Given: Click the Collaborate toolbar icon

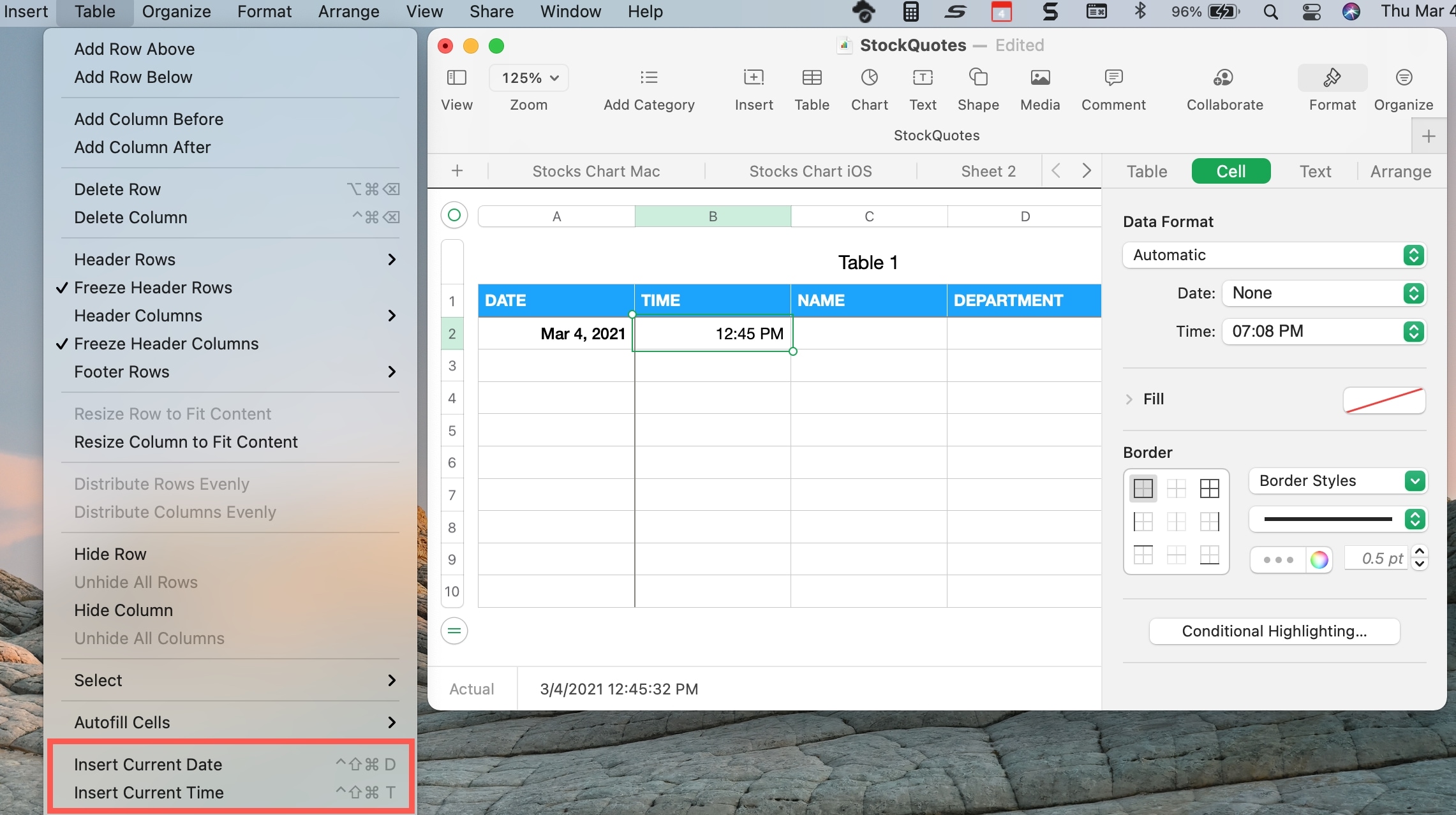Looking at the screenshot, I should 1224,78.
